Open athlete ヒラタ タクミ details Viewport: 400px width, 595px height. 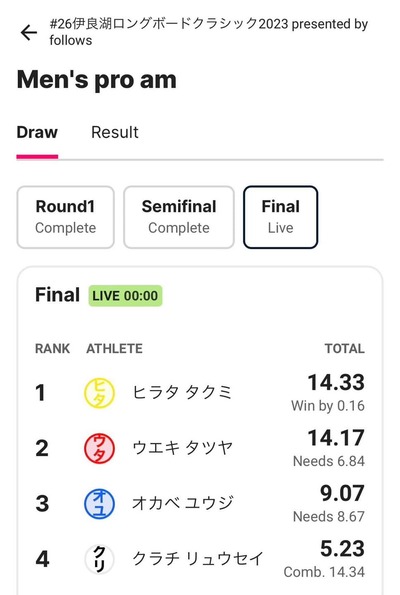pos(182,392)
